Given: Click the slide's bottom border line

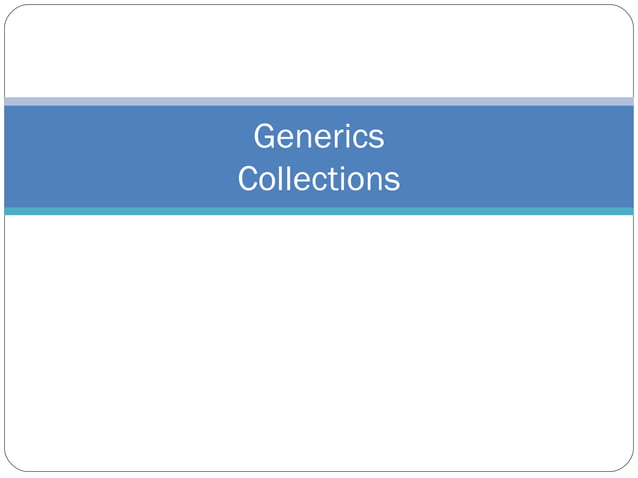Looking at the screenshot, I should point(319,471).
